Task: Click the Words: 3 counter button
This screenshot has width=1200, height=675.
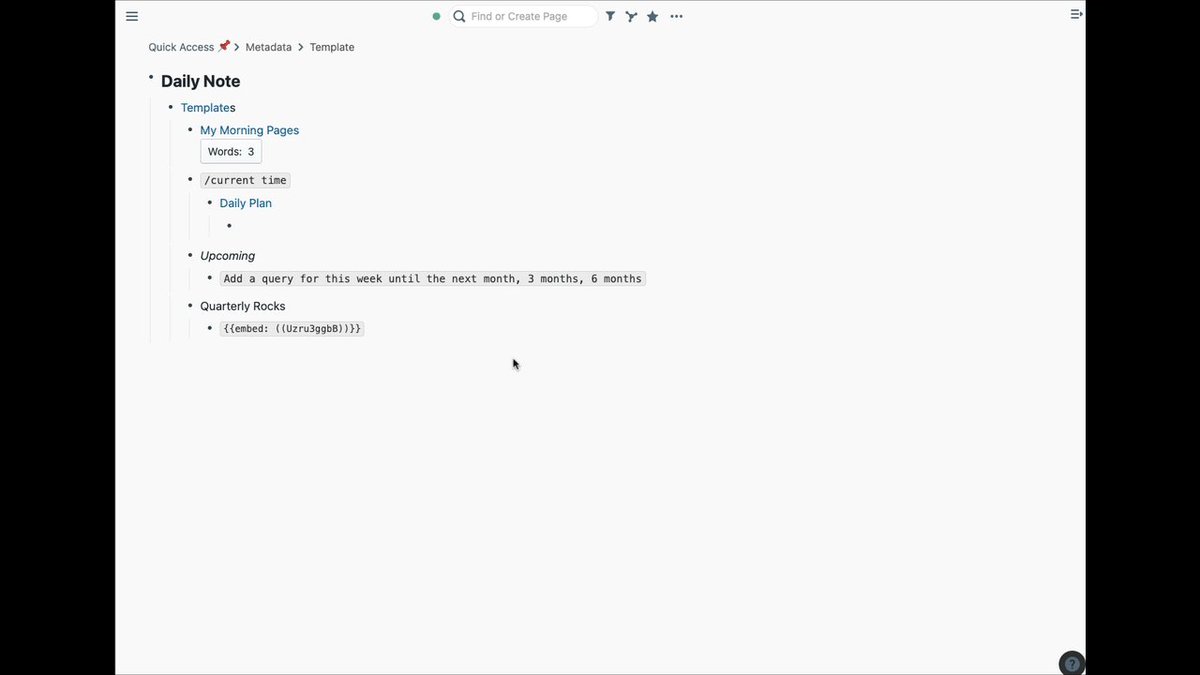Action: click(x=231, y=152)
